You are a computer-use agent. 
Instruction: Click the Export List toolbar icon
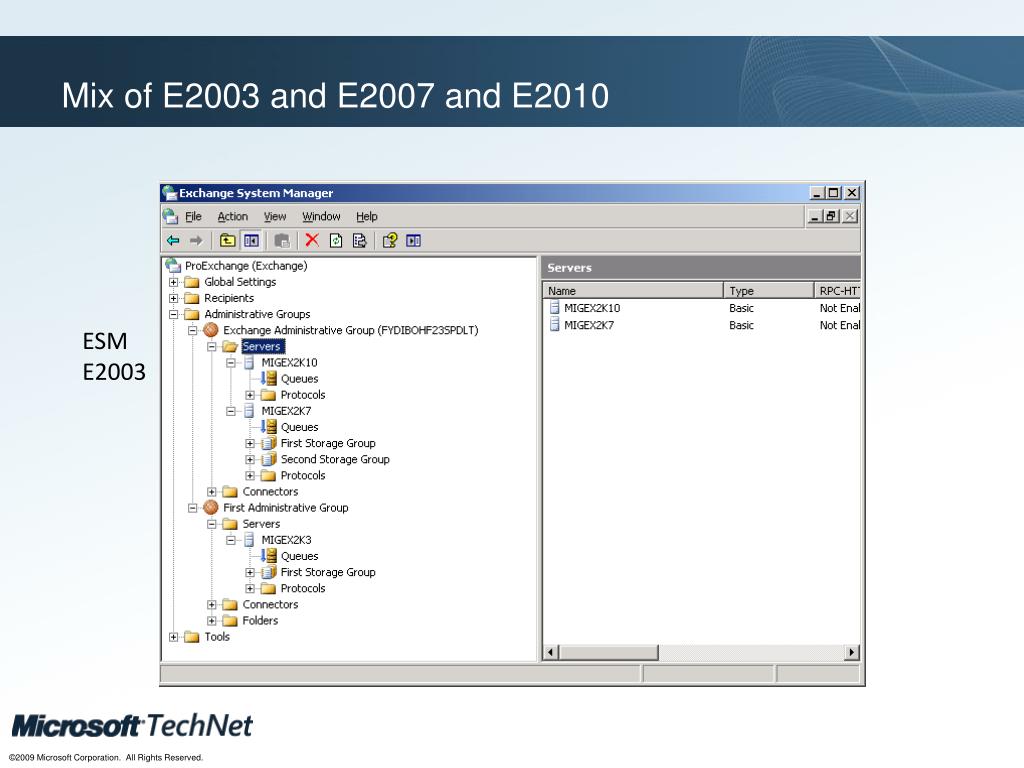pos(360,240)
